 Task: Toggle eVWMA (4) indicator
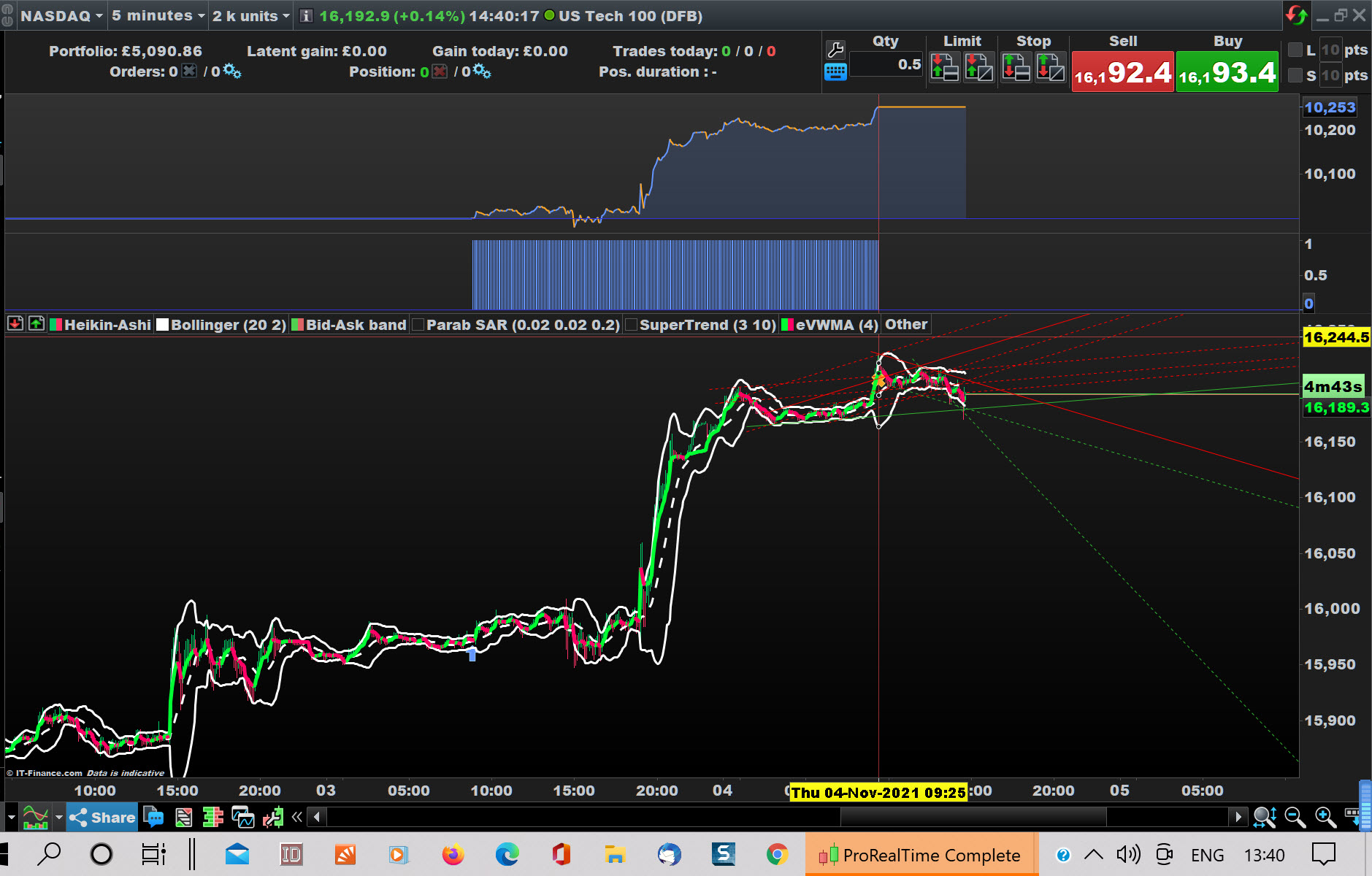830,325
